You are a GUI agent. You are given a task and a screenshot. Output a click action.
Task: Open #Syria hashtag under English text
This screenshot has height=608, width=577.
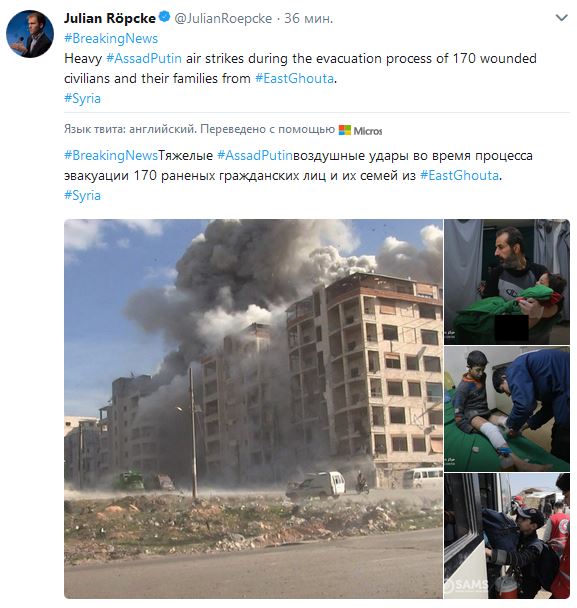[82, 98]
